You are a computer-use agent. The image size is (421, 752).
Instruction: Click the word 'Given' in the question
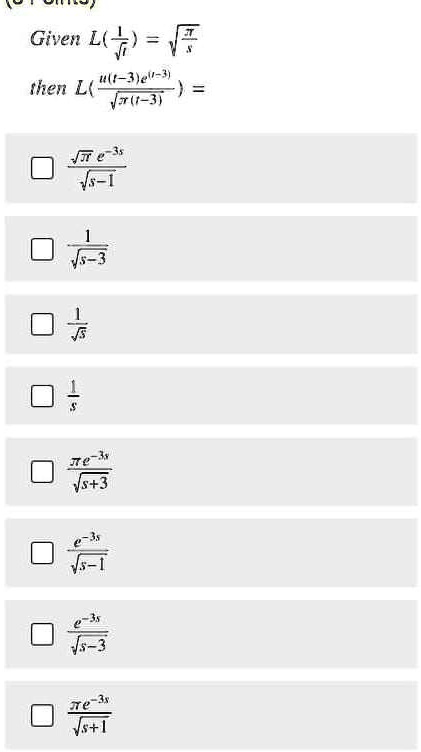click(x=55, y=38)
